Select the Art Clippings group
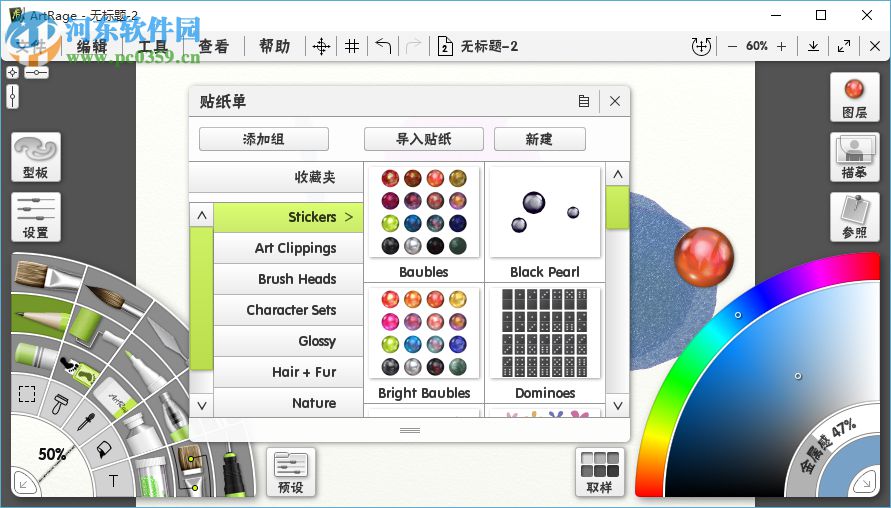Image resolution: width=891 pixels, height=508 pixels. click(288, 248)
